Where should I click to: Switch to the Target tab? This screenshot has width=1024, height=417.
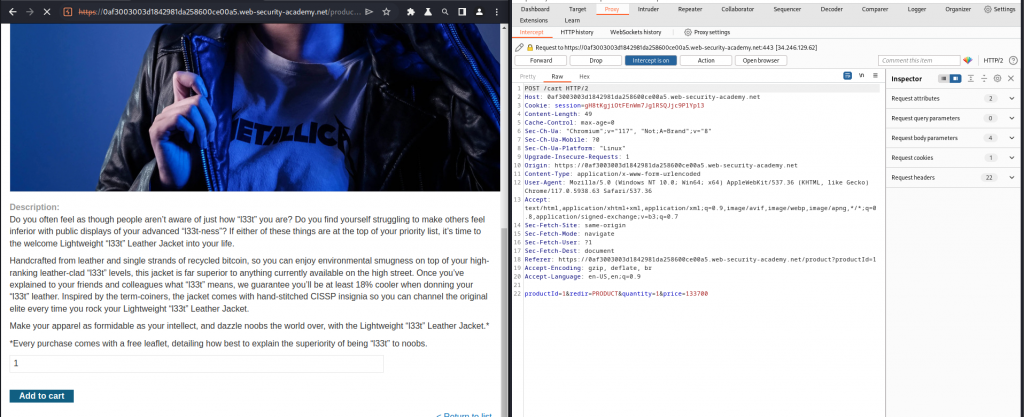(577, 9)
